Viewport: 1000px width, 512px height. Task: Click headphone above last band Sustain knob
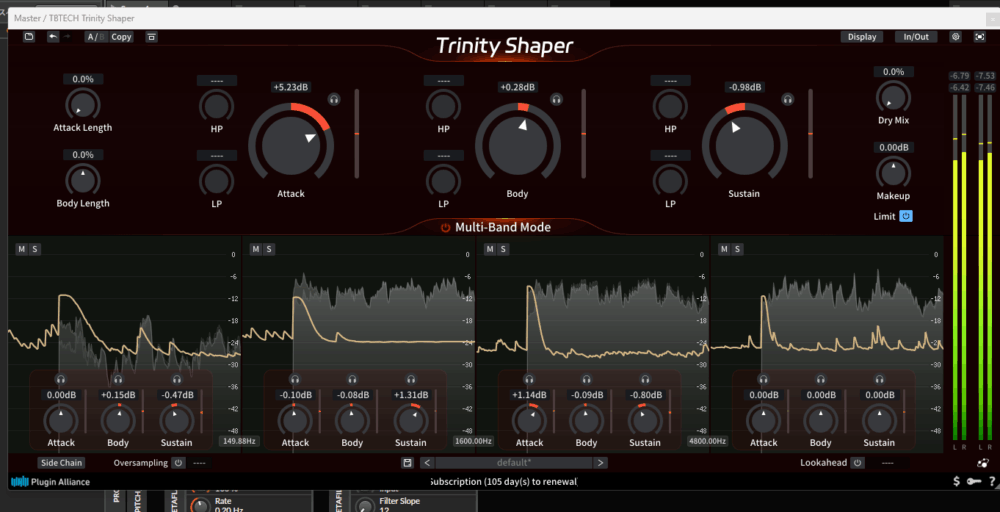click(x=879, y=379)
